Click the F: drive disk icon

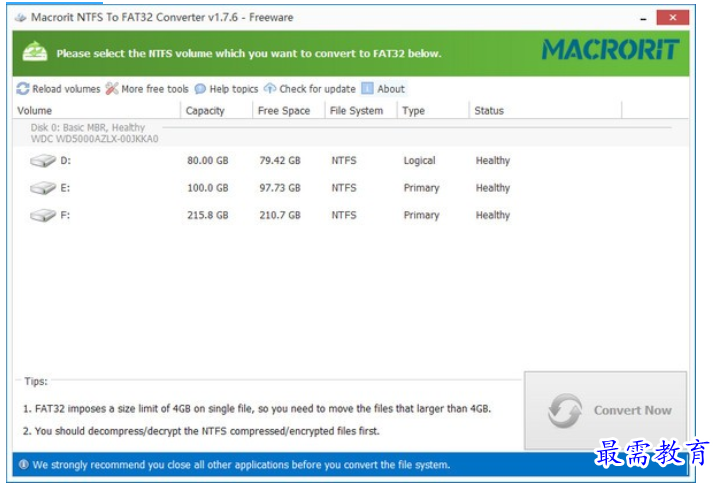43,215
